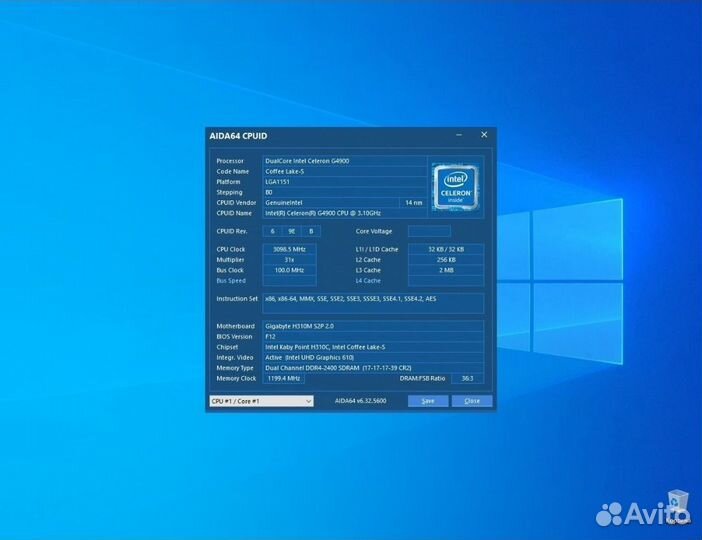
Task: Click the AIDA64 v6.32.5600 version label
Action: coord(360,401)
